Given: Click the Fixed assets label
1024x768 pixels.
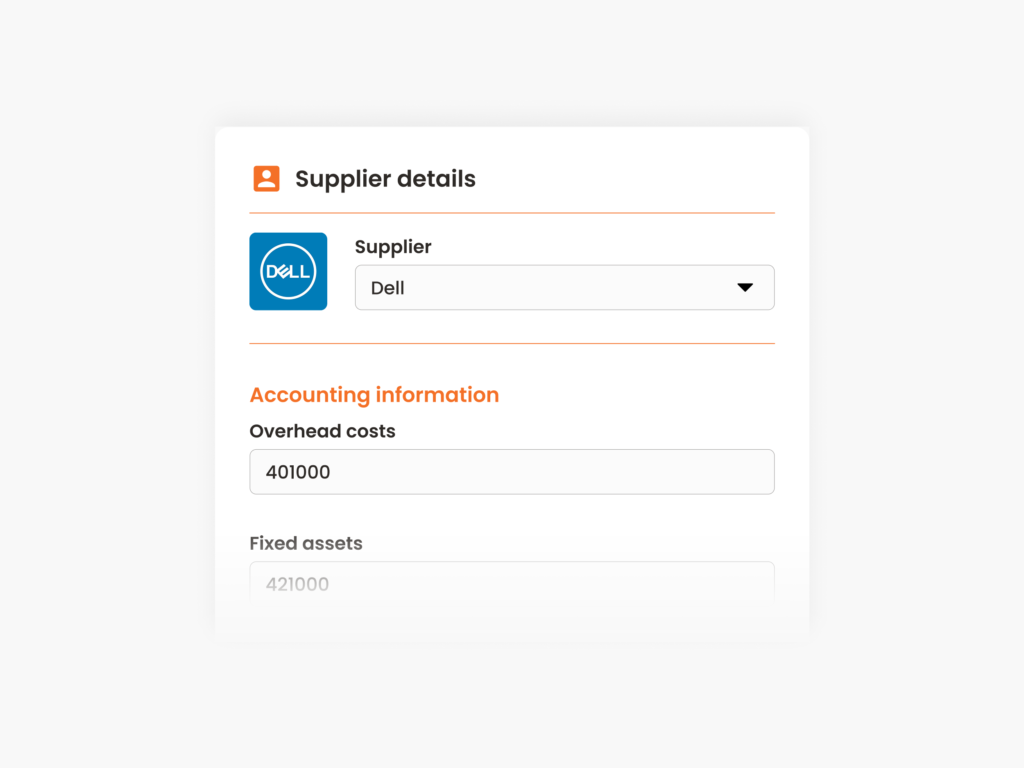Looking at the screenshot, I should point(306,543).
